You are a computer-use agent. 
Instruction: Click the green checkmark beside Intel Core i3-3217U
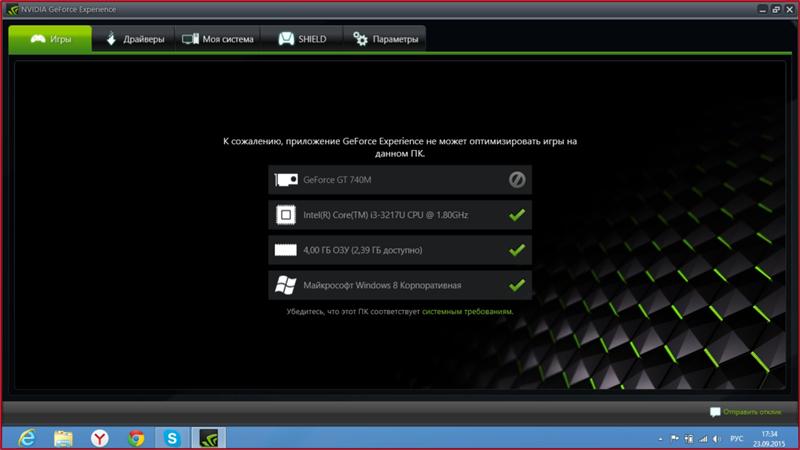(517, 215)
